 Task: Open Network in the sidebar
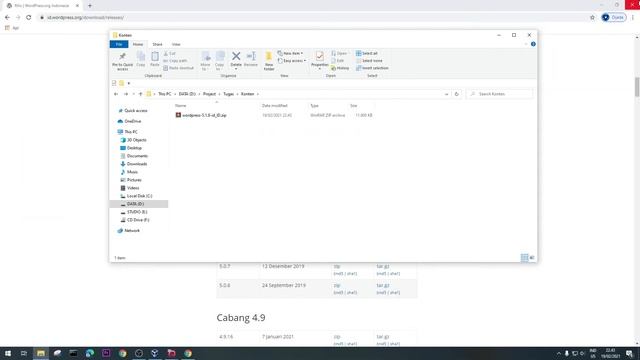point(132,231)
